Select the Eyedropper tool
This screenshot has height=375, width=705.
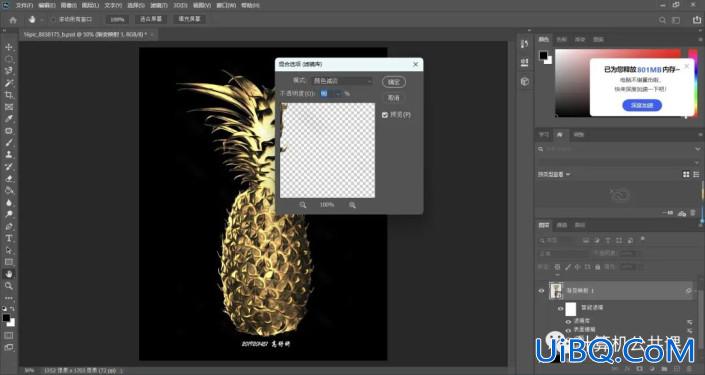(9, 119)
